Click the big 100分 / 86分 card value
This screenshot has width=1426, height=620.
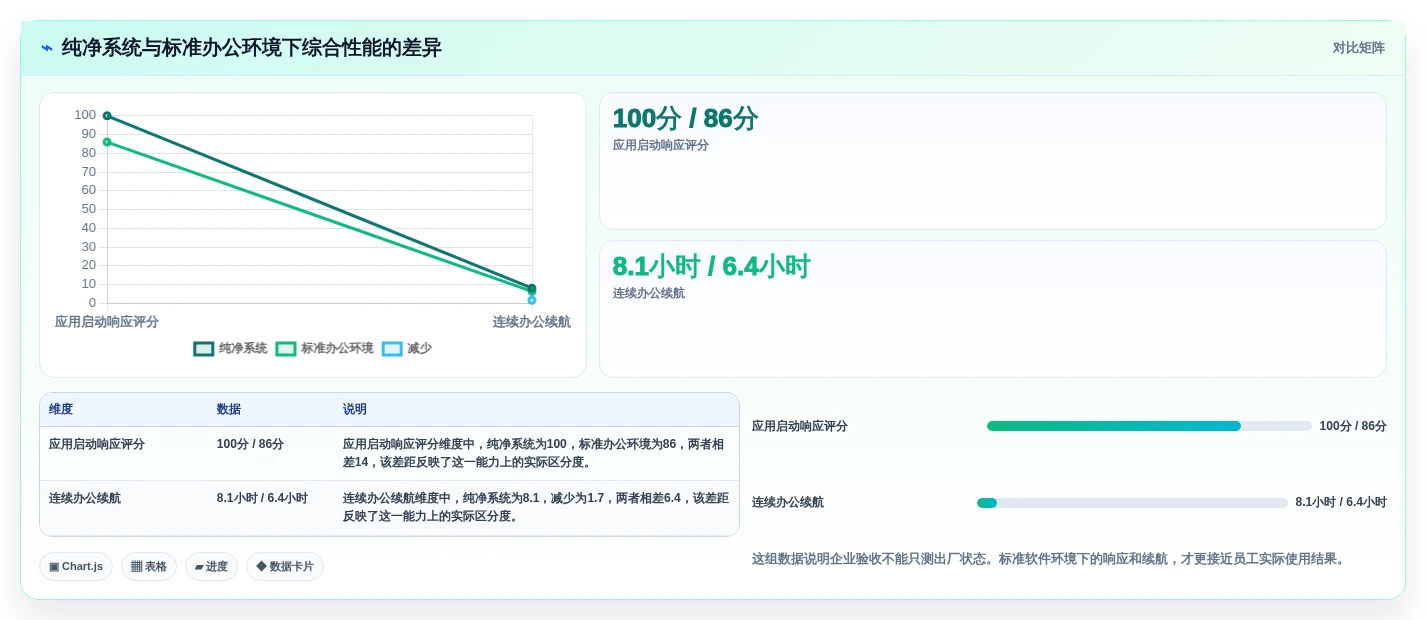coord(685,119)
